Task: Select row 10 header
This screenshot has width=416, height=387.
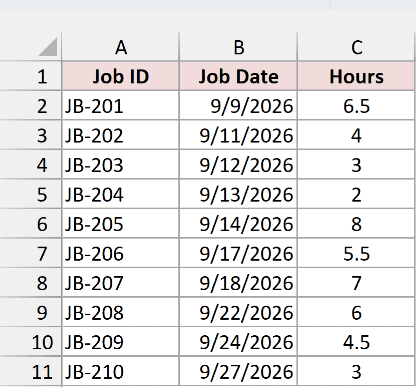Action: [31, 342]
